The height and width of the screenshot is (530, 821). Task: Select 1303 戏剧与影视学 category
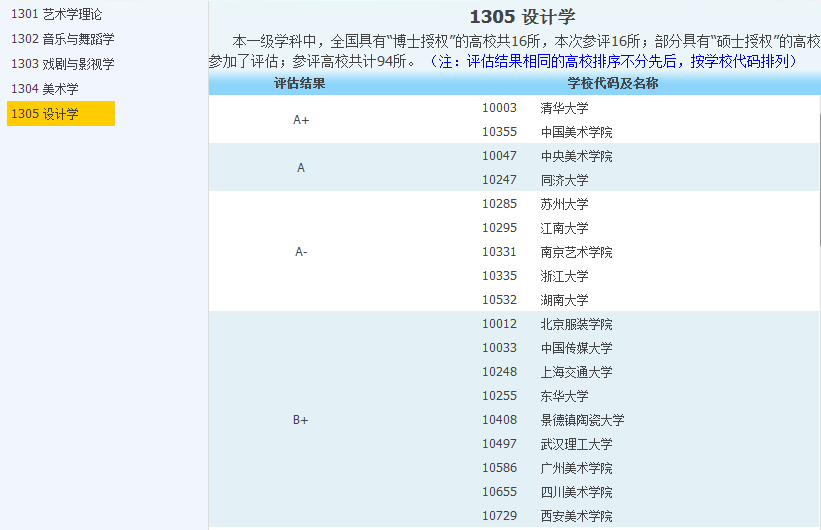coord(63,64)
